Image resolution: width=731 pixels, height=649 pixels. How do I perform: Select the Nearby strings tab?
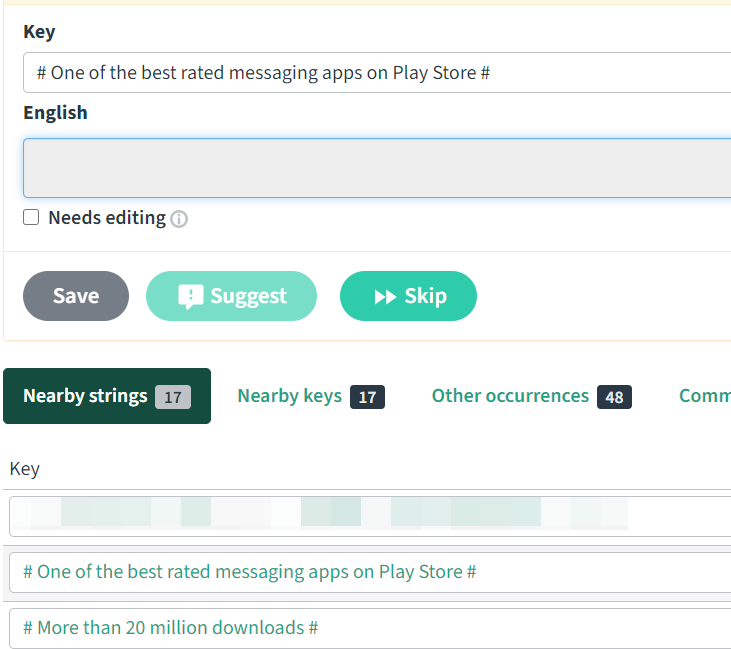click(107, 396)
